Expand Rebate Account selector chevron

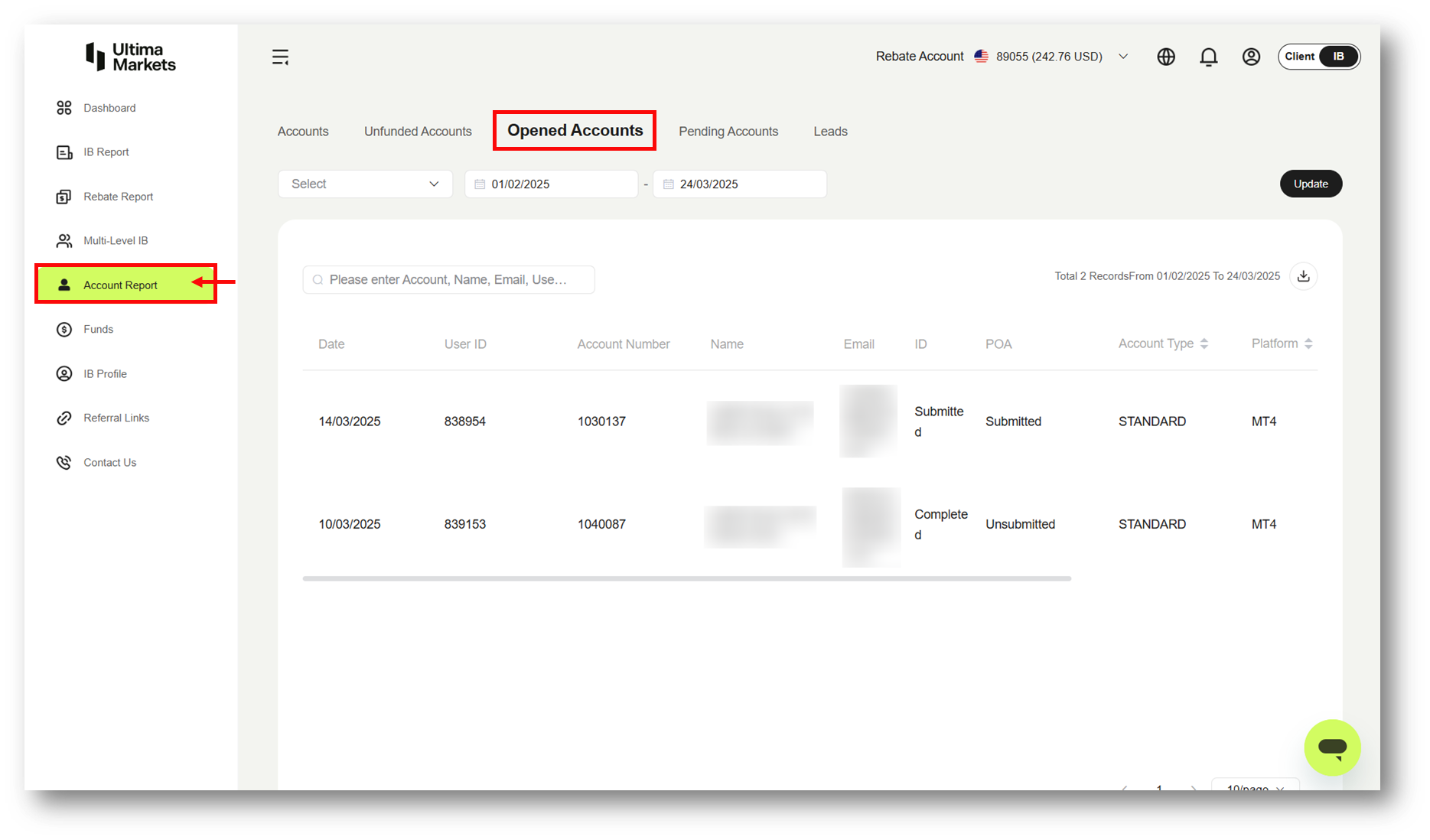tap(1122, 57)
